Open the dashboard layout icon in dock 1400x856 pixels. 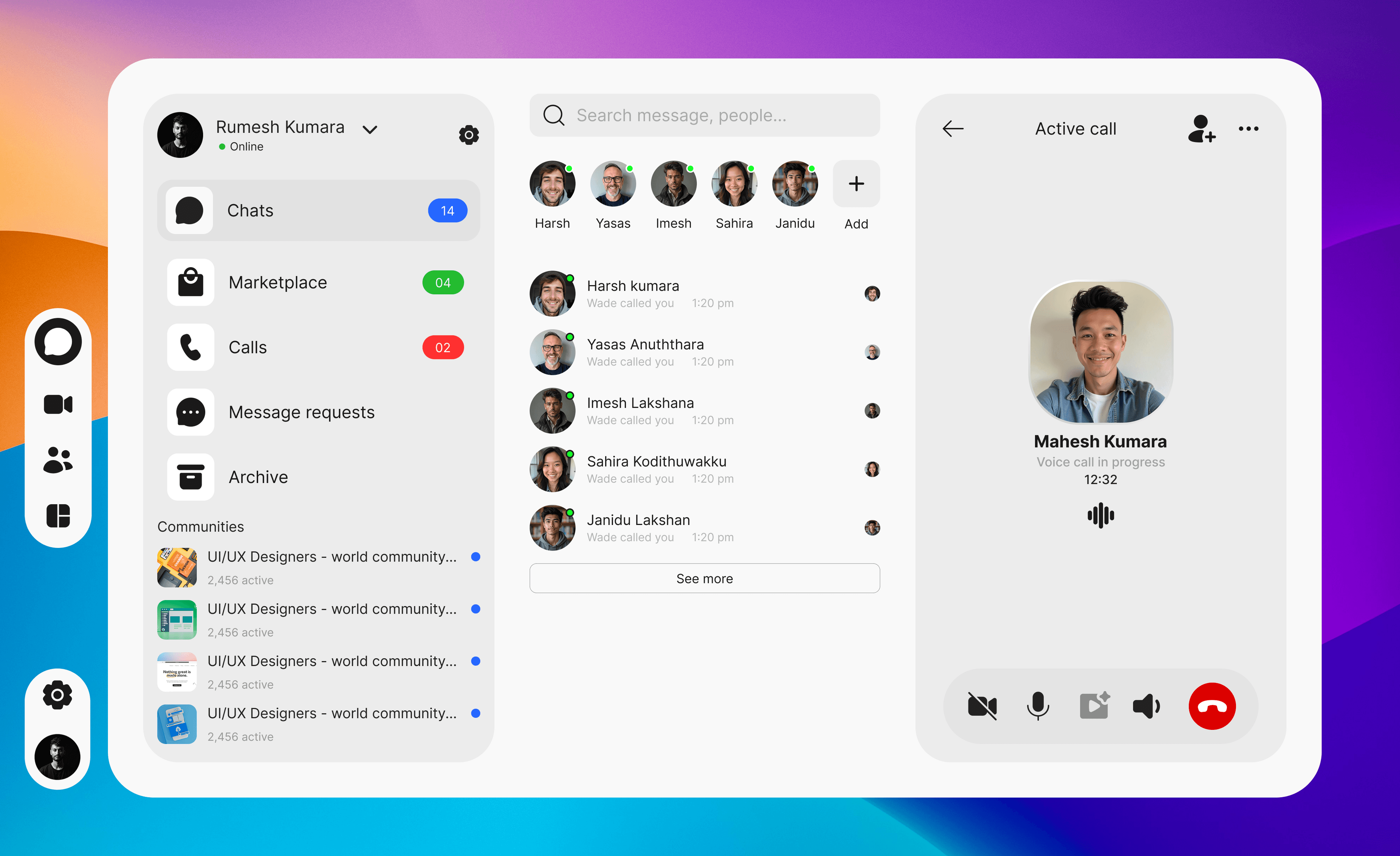click(x=58, y=516)
